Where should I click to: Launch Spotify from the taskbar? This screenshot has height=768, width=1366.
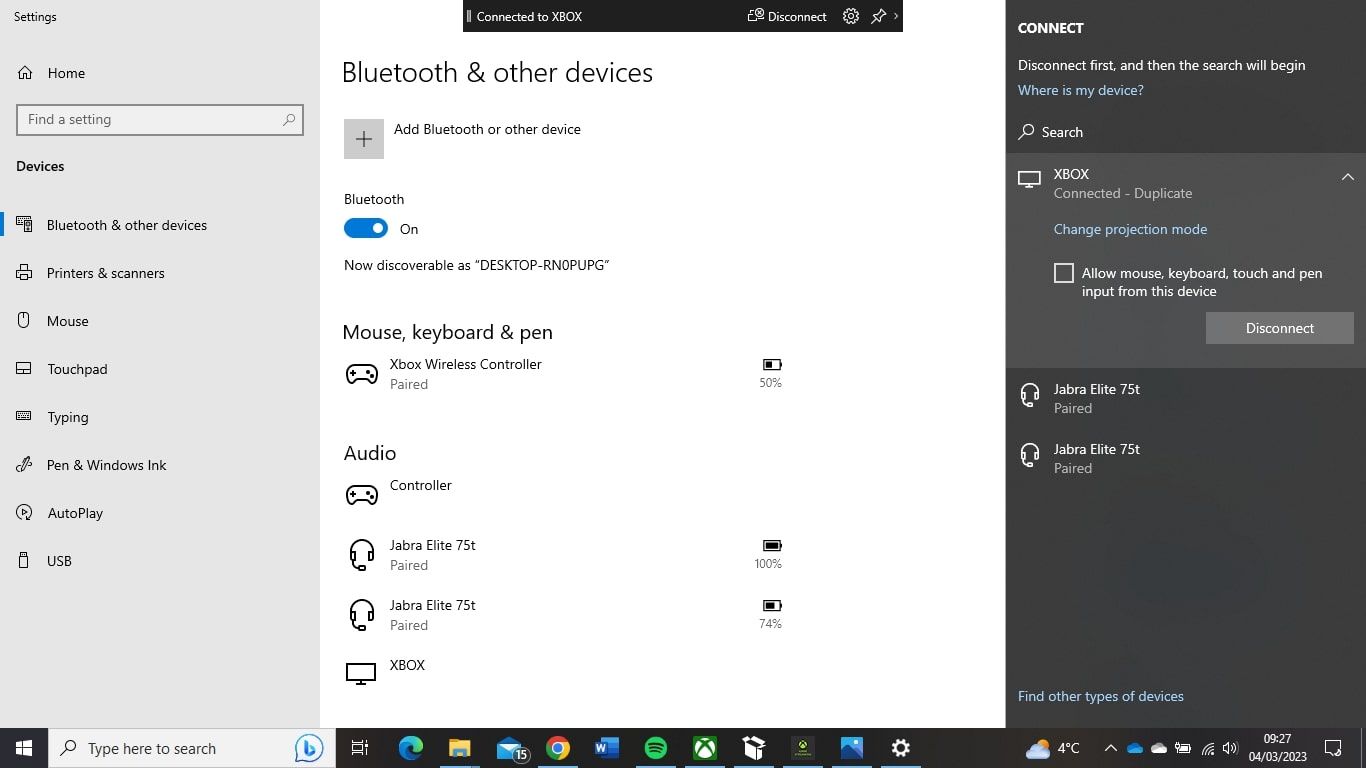coord(655,748)
